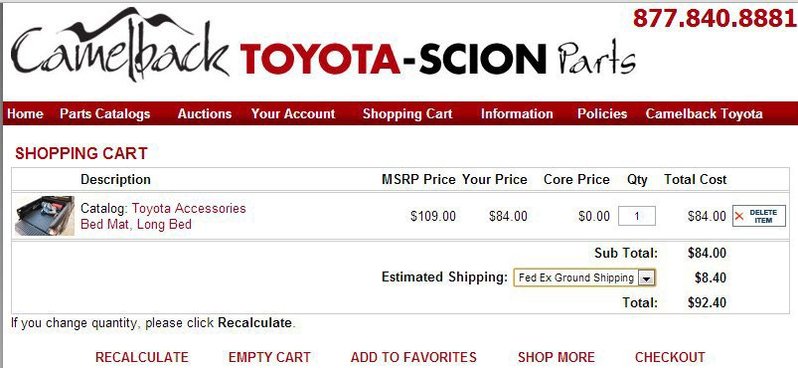The image size is (798, 368).
Task: Go to the Home menu item
Action: coord(25,114)
